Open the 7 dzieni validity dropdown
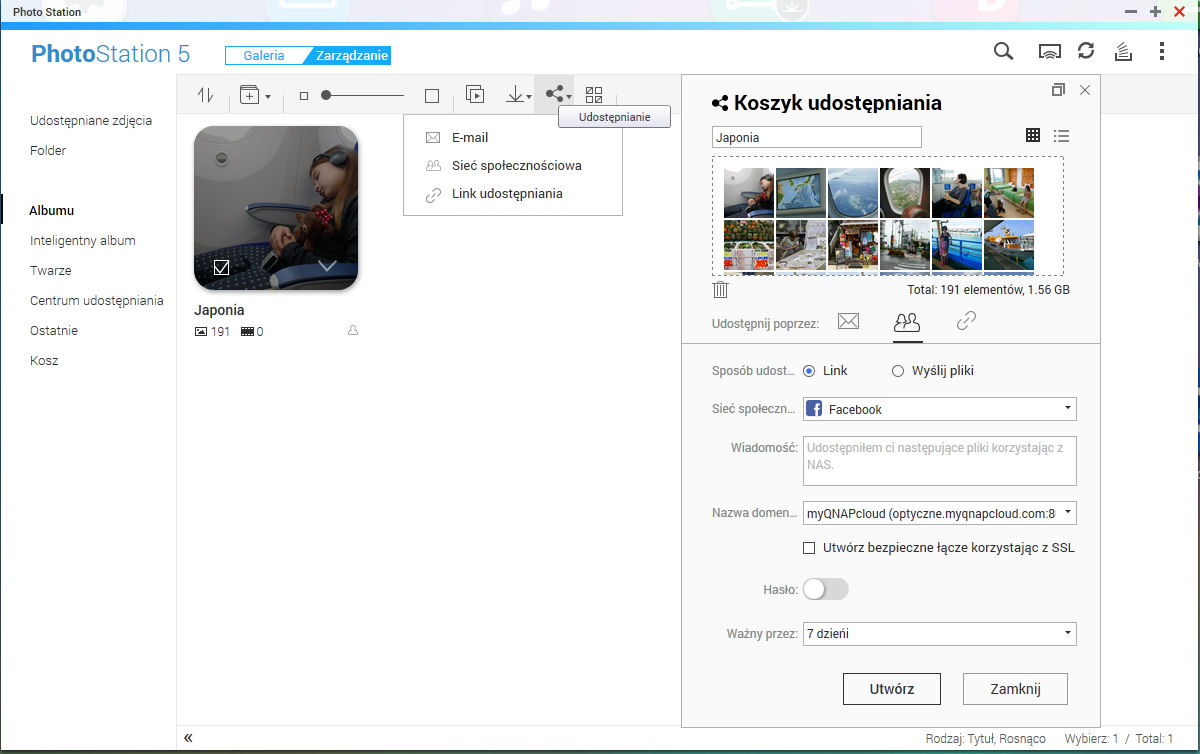Viewport: 1200px width, 754px height. click(940, 633)
